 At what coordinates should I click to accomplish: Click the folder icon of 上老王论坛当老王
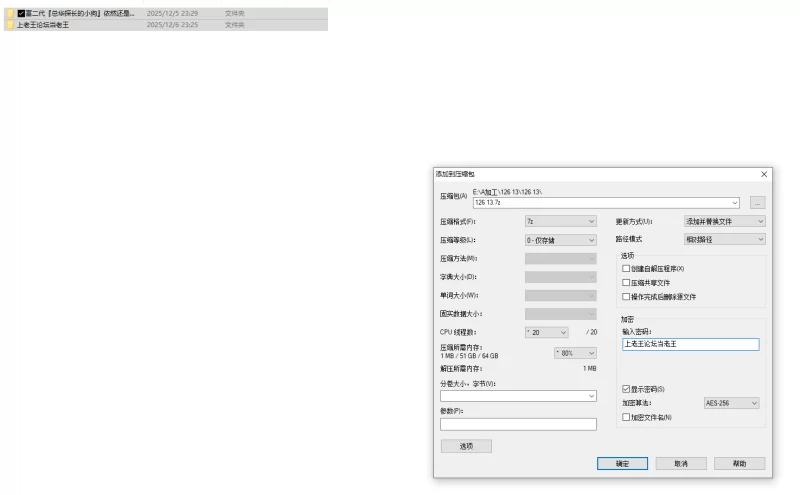pyautogui.click(x=10, y=24)
